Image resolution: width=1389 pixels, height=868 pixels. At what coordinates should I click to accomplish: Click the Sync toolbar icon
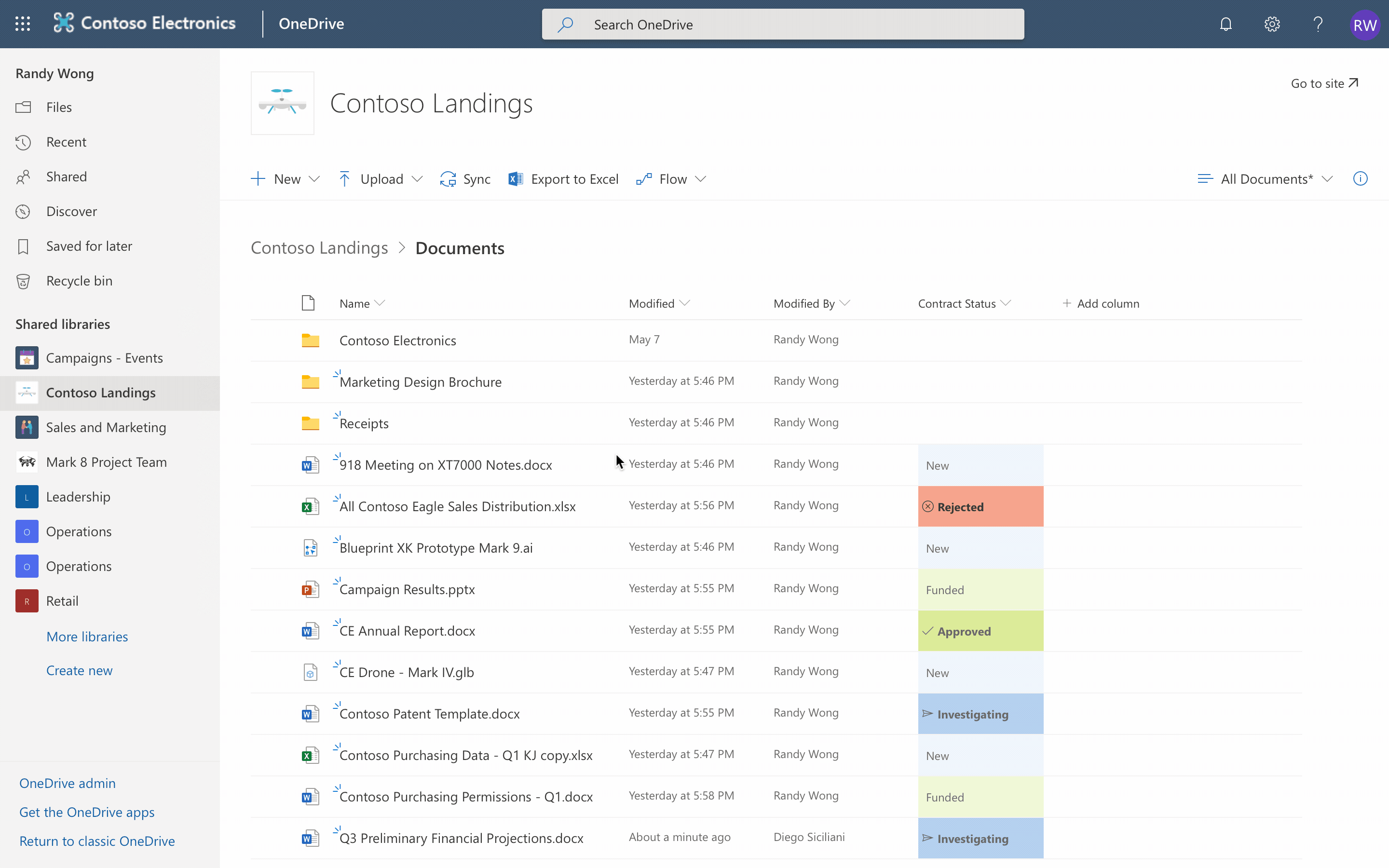[x=465, y=179]
